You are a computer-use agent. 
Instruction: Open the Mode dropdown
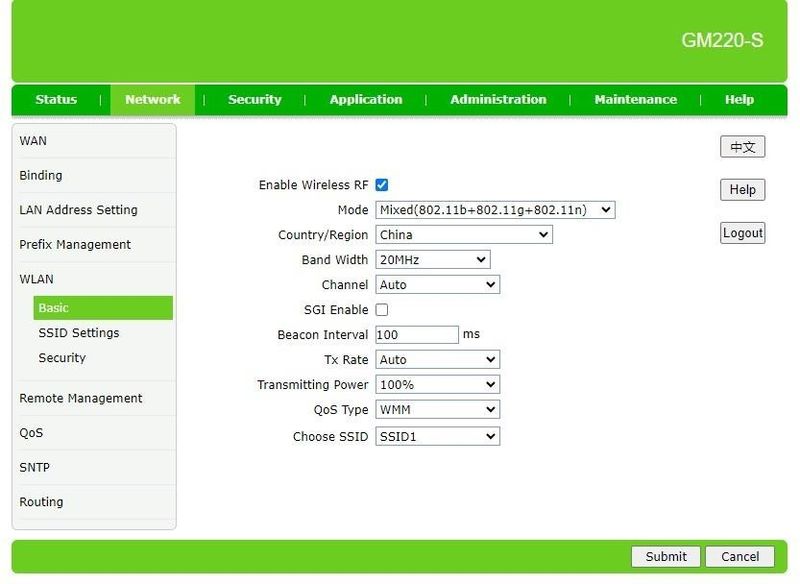pyautogui.click(x=493, y=209)
